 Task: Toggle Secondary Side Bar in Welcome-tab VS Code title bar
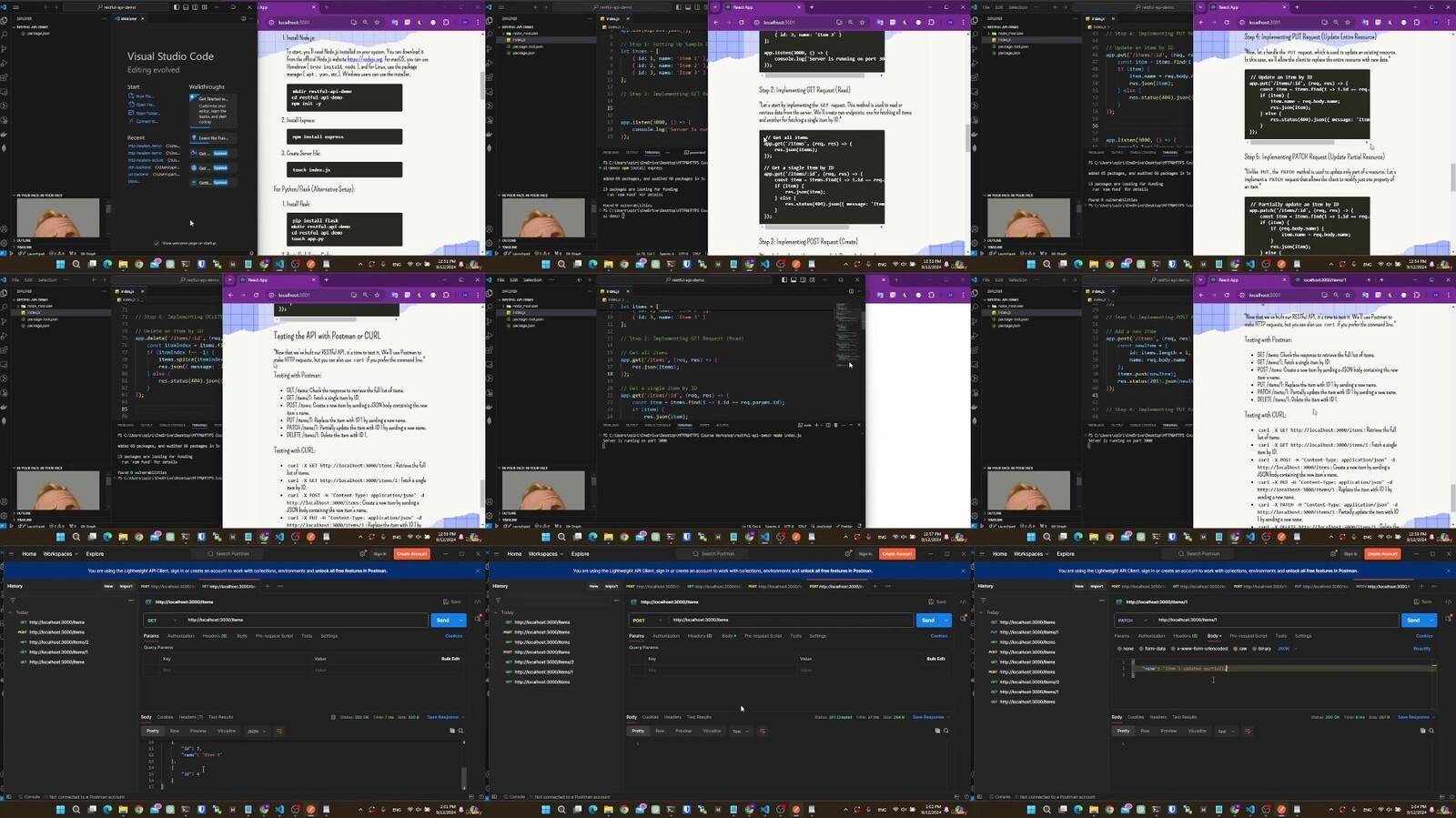[x=197, y=7]
